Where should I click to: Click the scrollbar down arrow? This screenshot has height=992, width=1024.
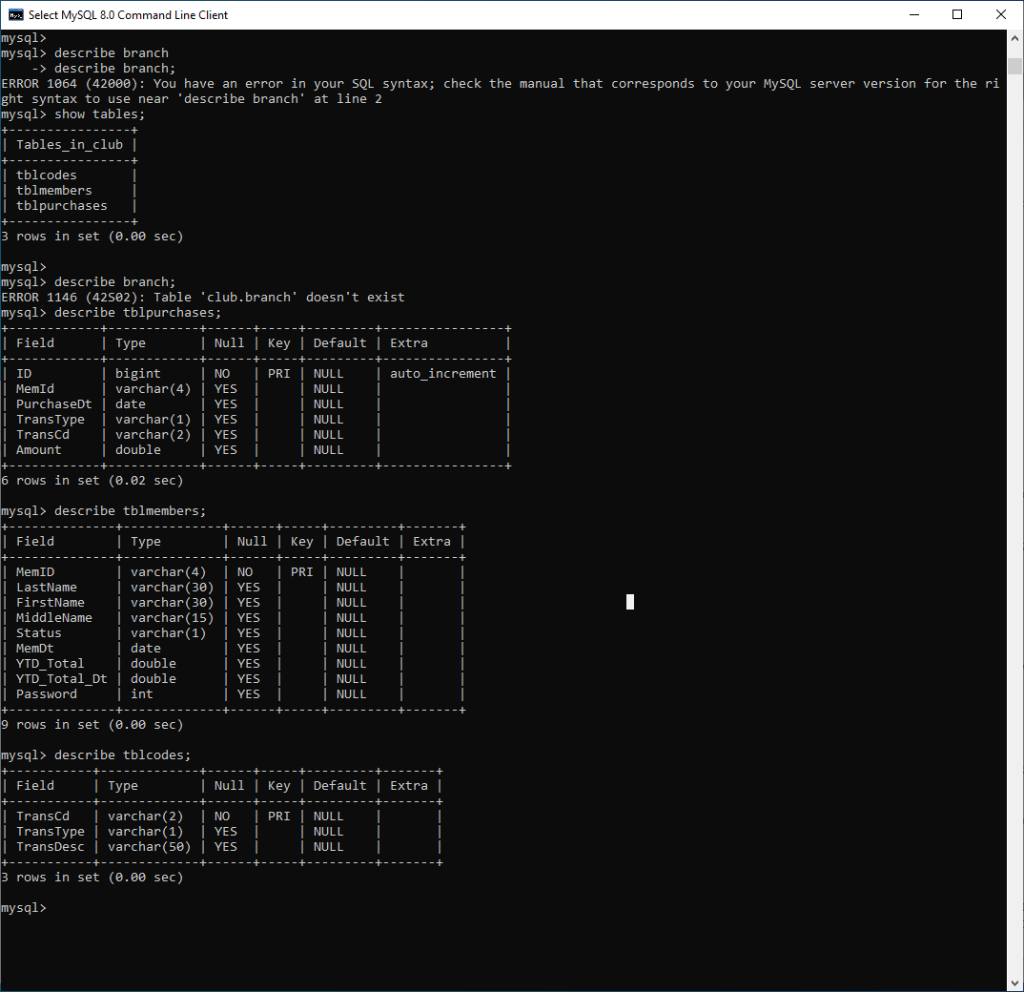(1015, 983)
